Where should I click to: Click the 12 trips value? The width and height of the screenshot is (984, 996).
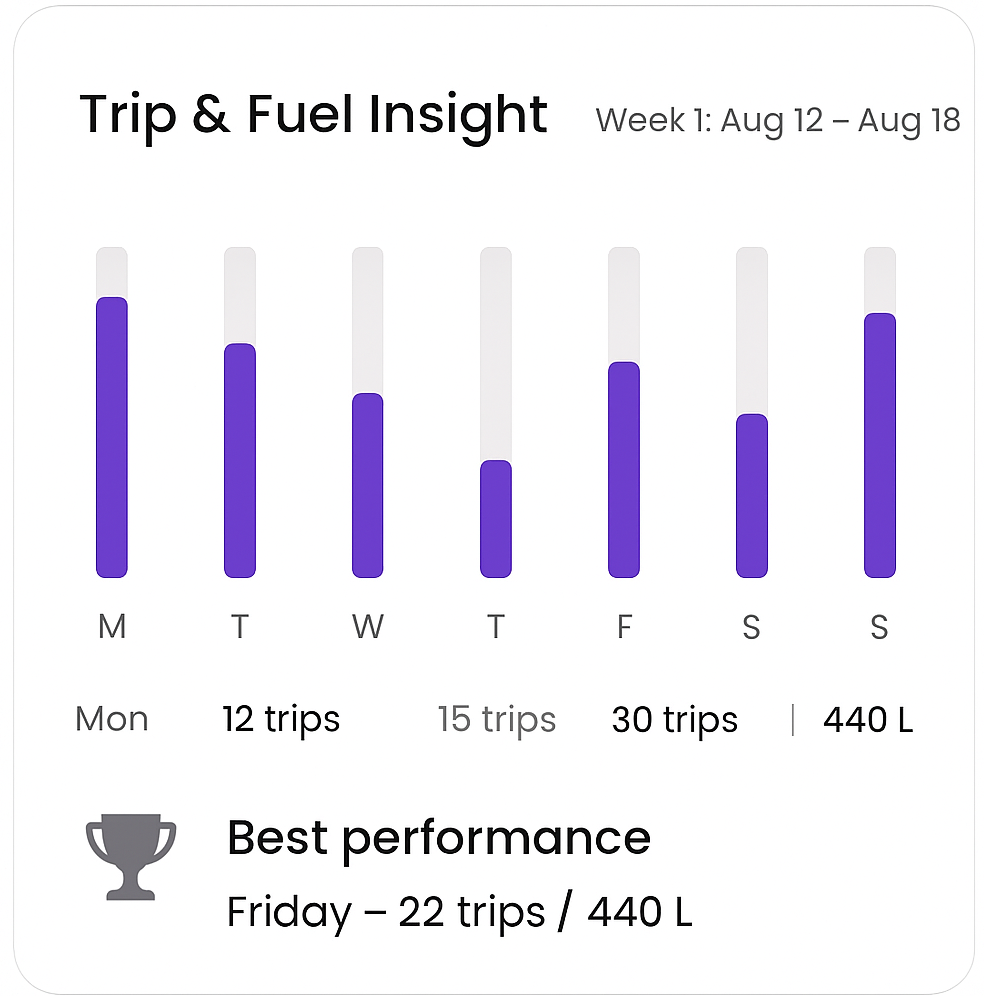point(281,720)
